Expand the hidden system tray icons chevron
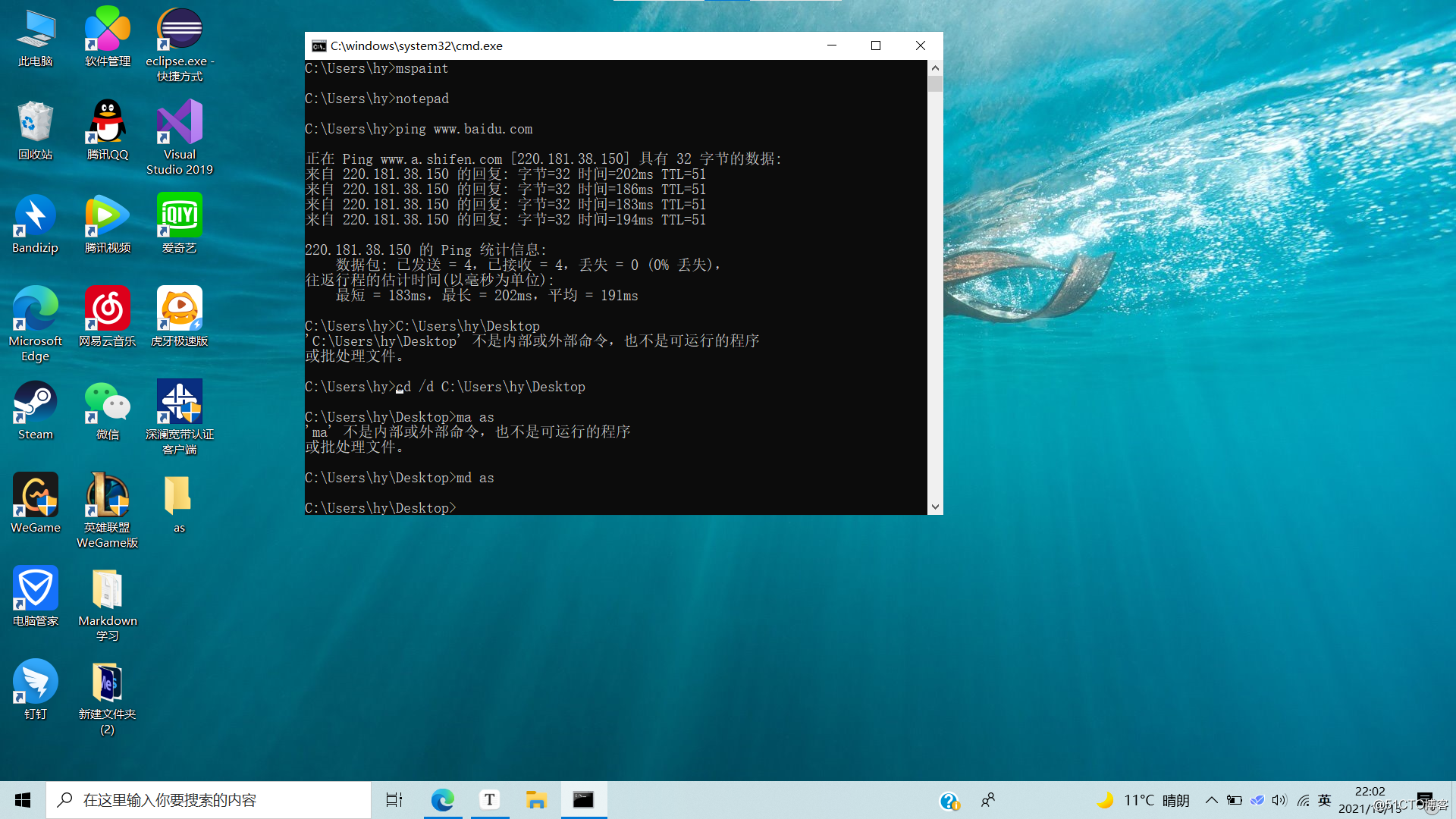The height and width of the screenshot is (819, 1456). [x=1211, y=800]
